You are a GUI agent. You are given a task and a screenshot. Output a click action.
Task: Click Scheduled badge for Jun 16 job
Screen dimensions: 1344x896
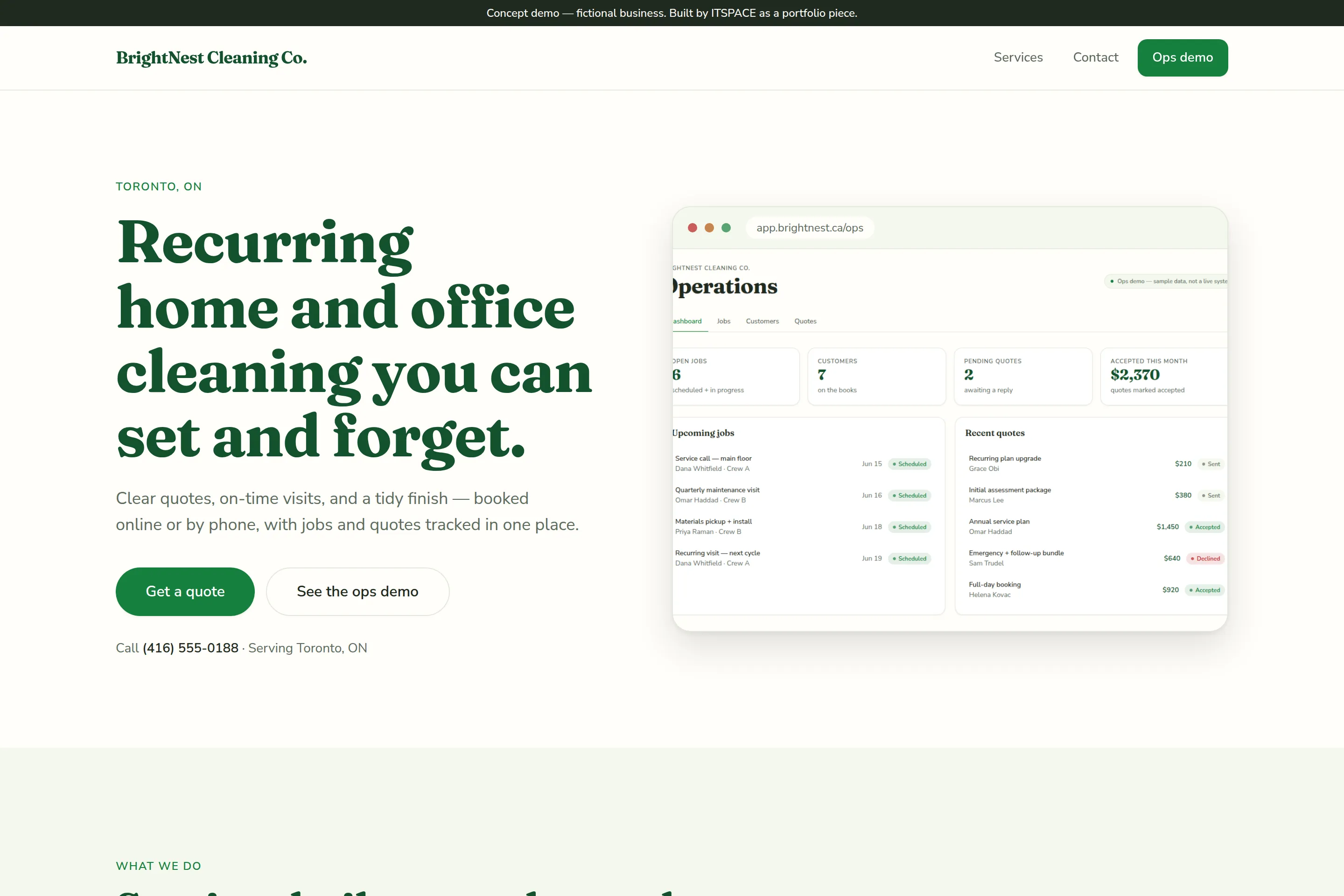coord(910,496)
